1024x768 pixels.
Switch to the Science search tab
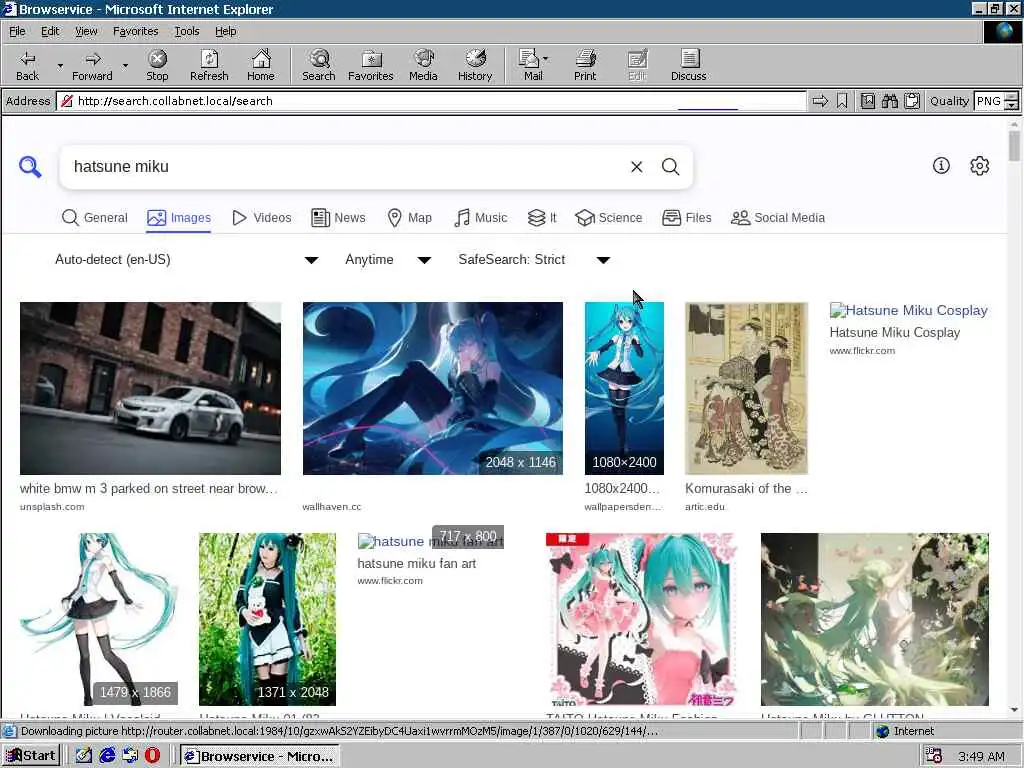[x=609, y=217]
